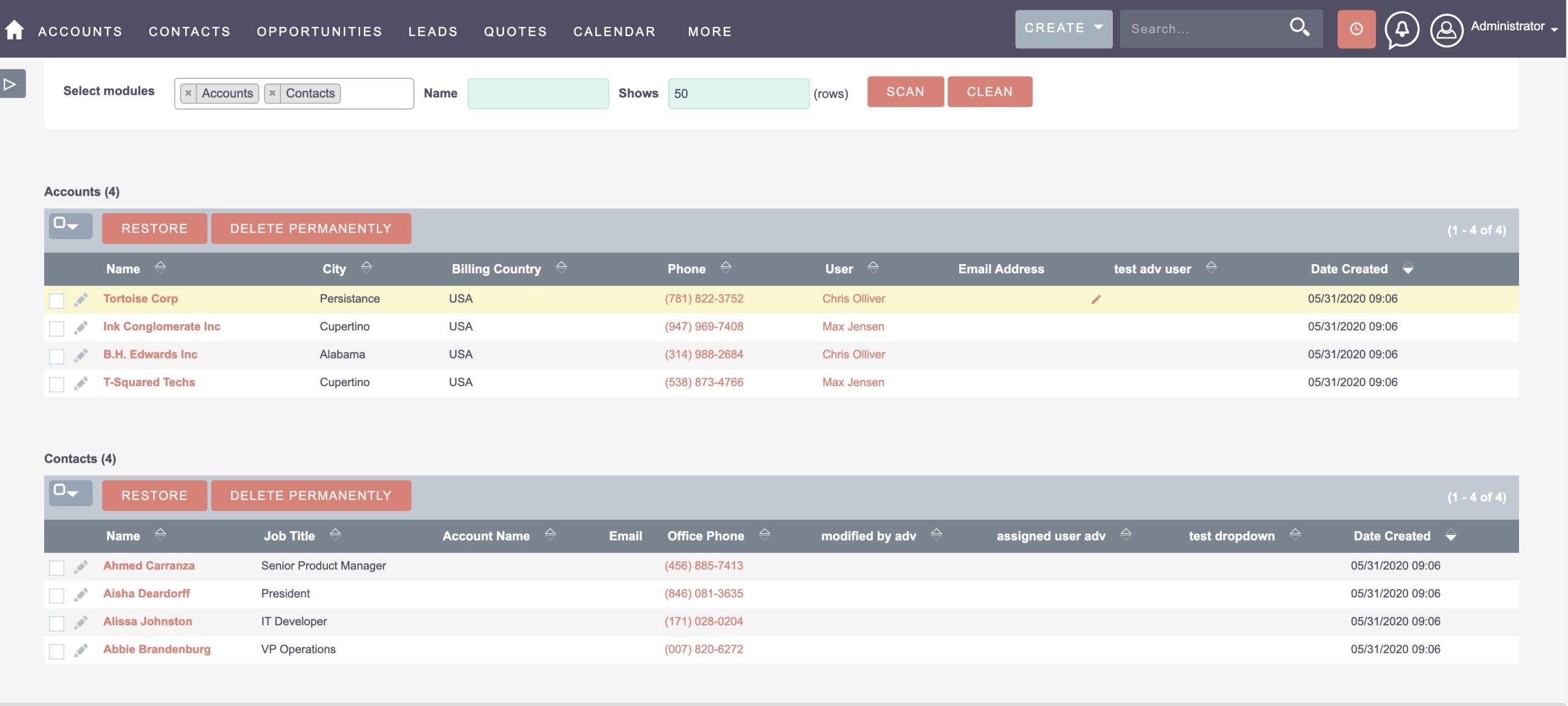Expand the collapsed sidebar arrow

click(11, 84)
